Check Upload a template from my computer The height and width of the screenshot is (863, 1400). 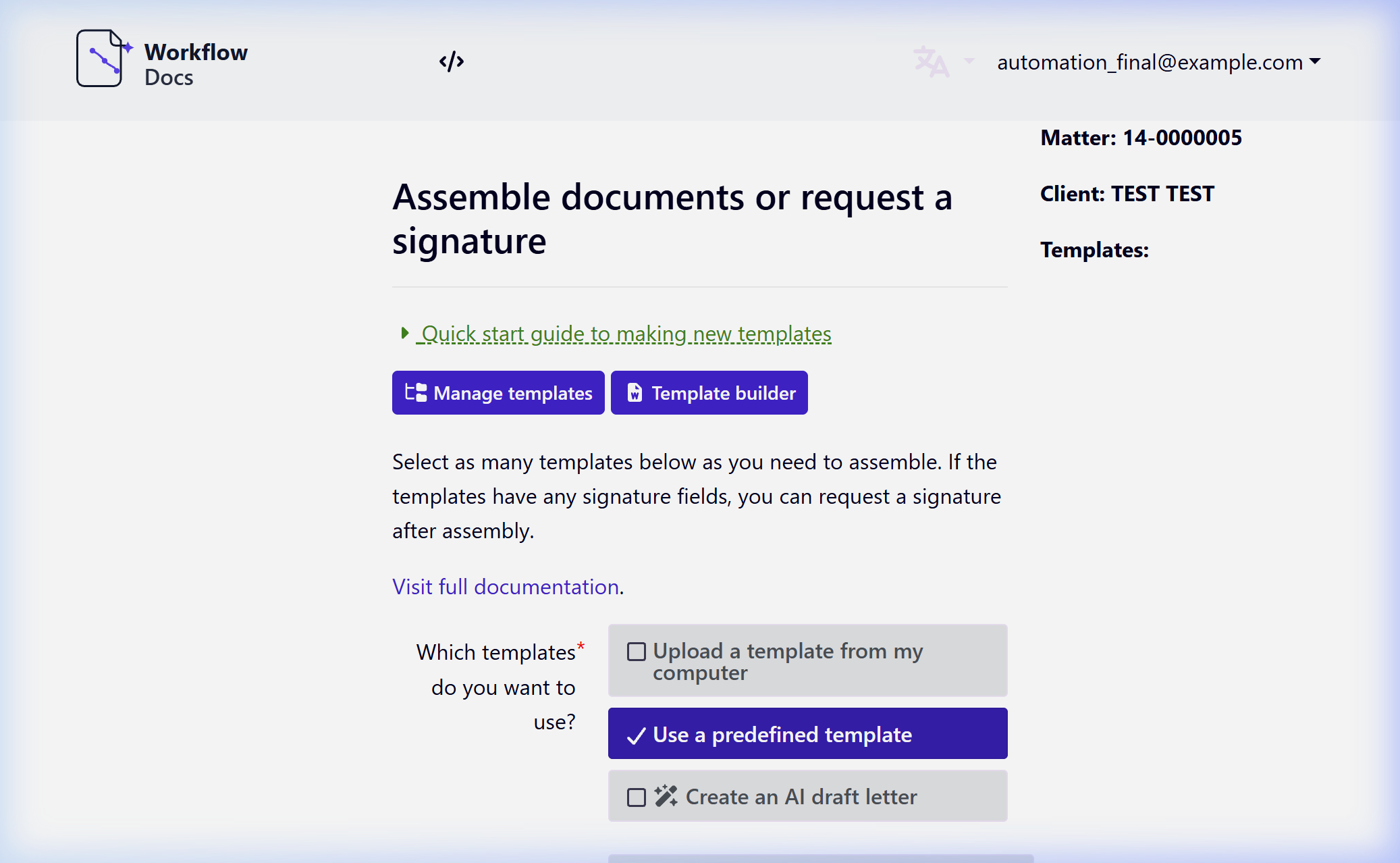pyautogui.click(x=807, y=660)
